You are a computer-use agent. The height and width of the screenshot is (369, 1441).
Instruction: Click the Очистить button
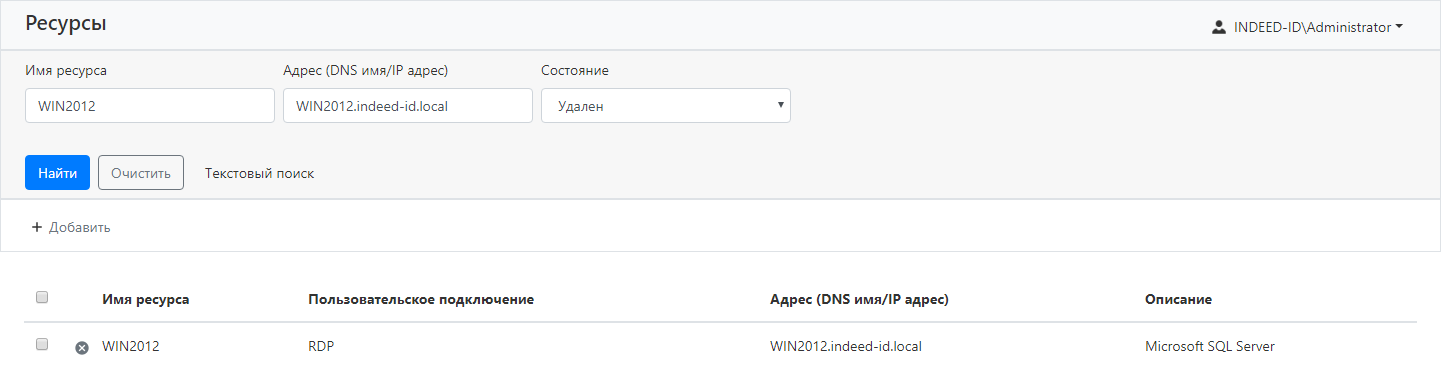[x=141, y=172]
